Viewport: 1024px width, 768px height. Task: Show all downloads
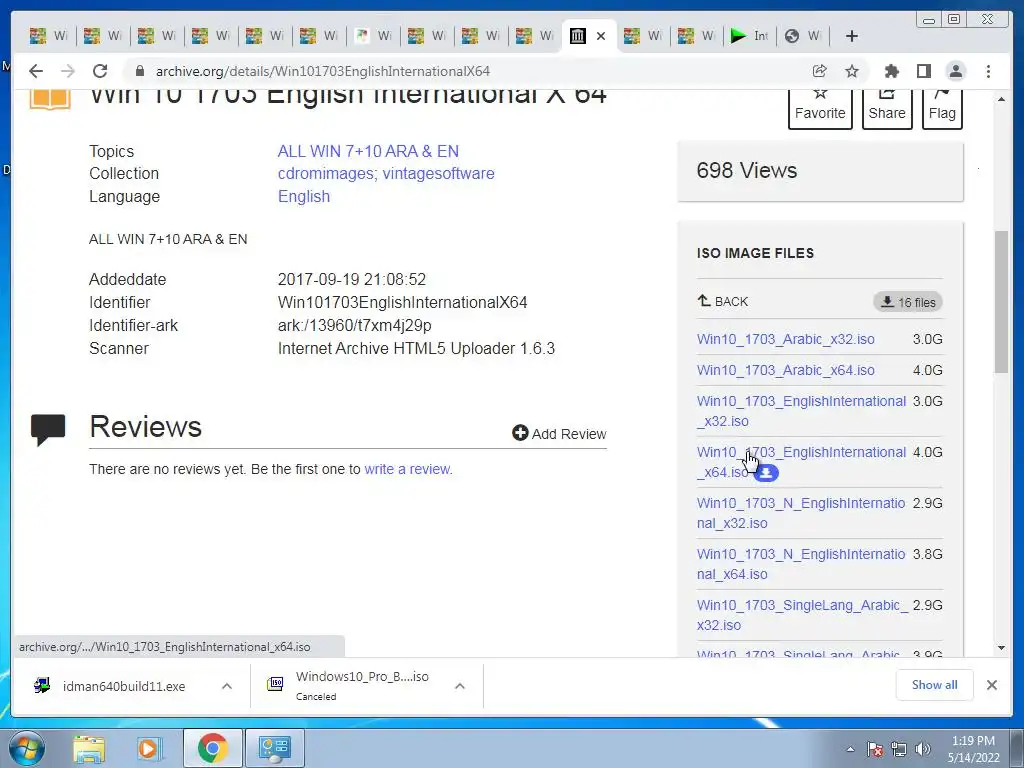[x=935, y=684]
